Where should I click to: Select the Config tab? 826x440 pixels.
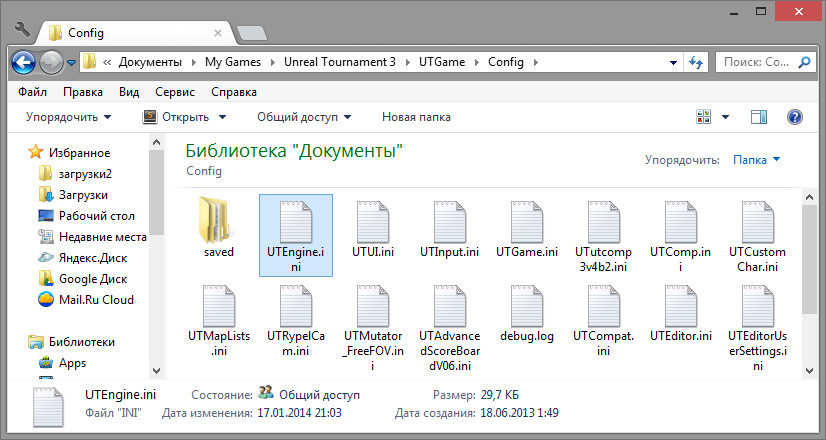click(134, 33)
